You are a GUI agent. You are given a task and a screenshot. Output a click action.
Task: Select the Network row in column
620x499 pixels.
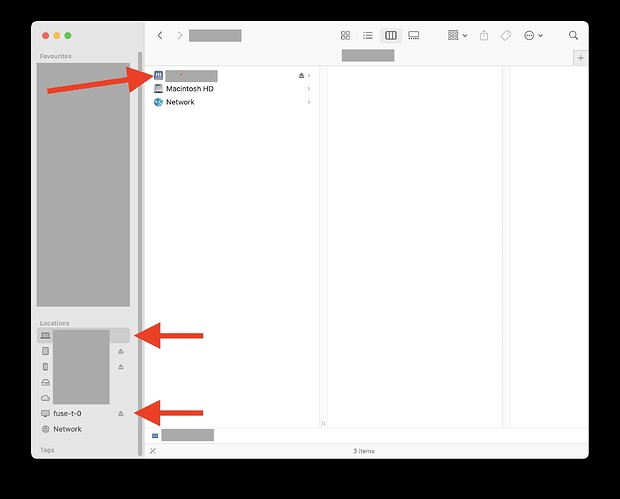click(x=232, y=102)
